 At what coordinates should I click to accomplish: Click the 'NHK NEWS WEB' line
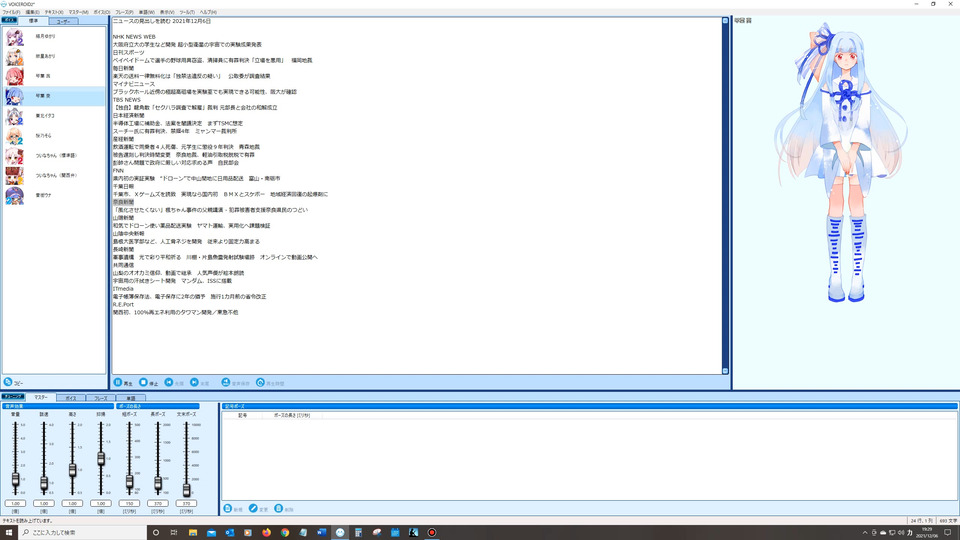(134, 37)
